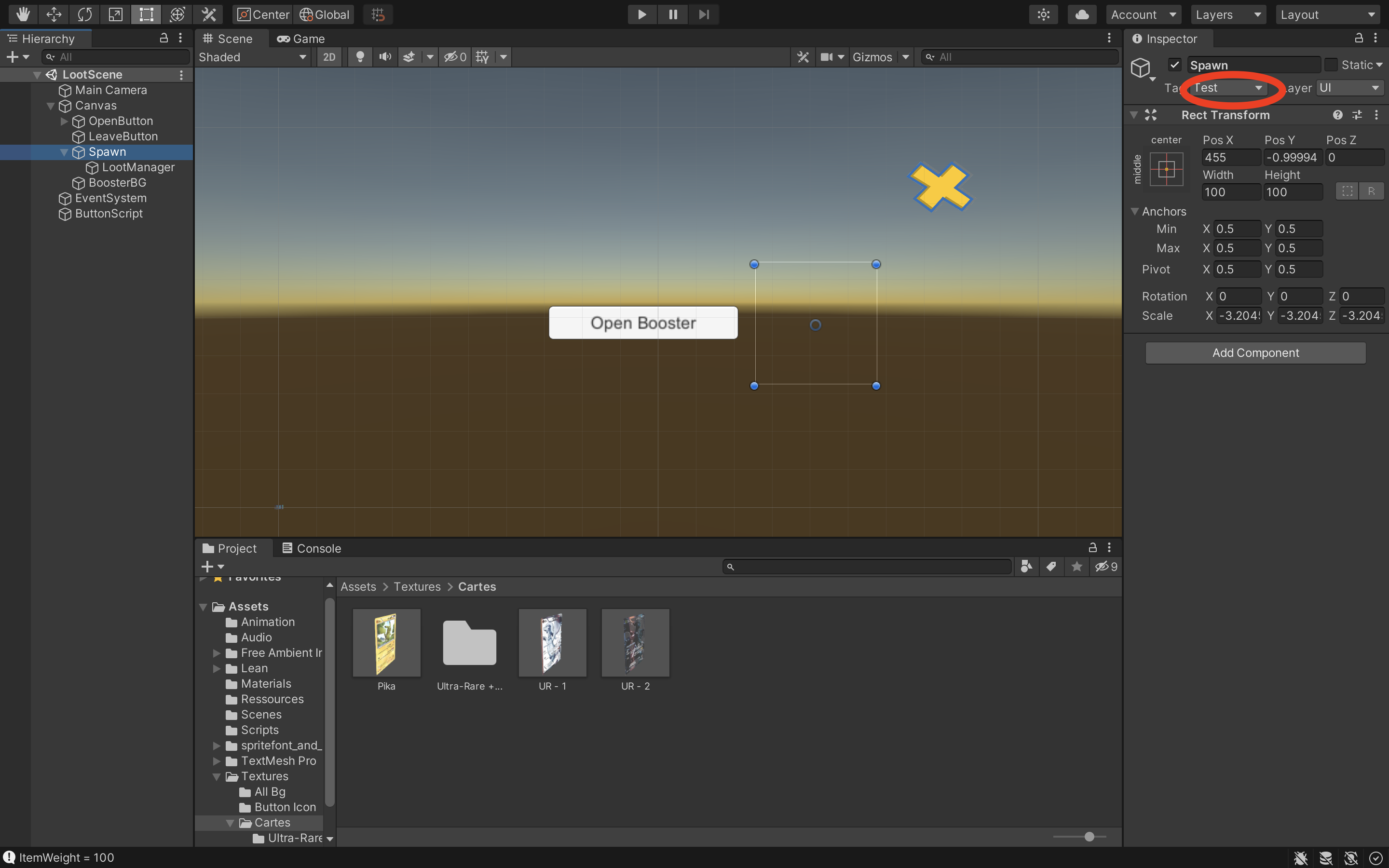
Task: Click the Pos X input field
Action: (1231, 157)
